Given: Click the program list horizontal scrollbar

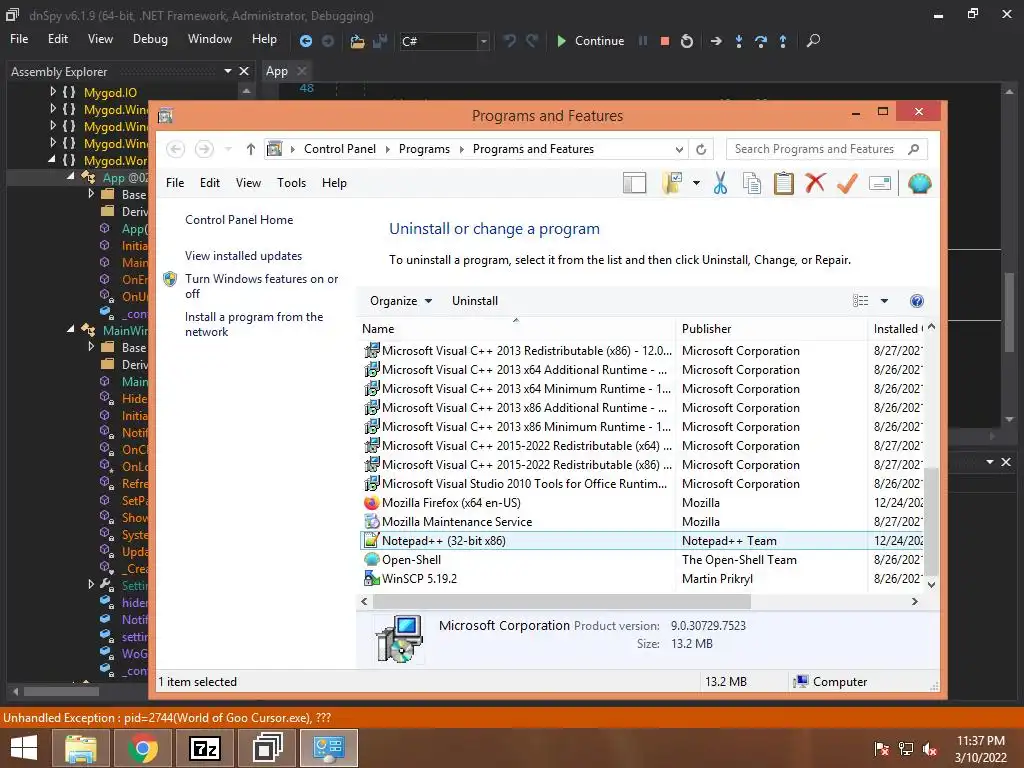Looking at the screenshot, I should 562,601.
